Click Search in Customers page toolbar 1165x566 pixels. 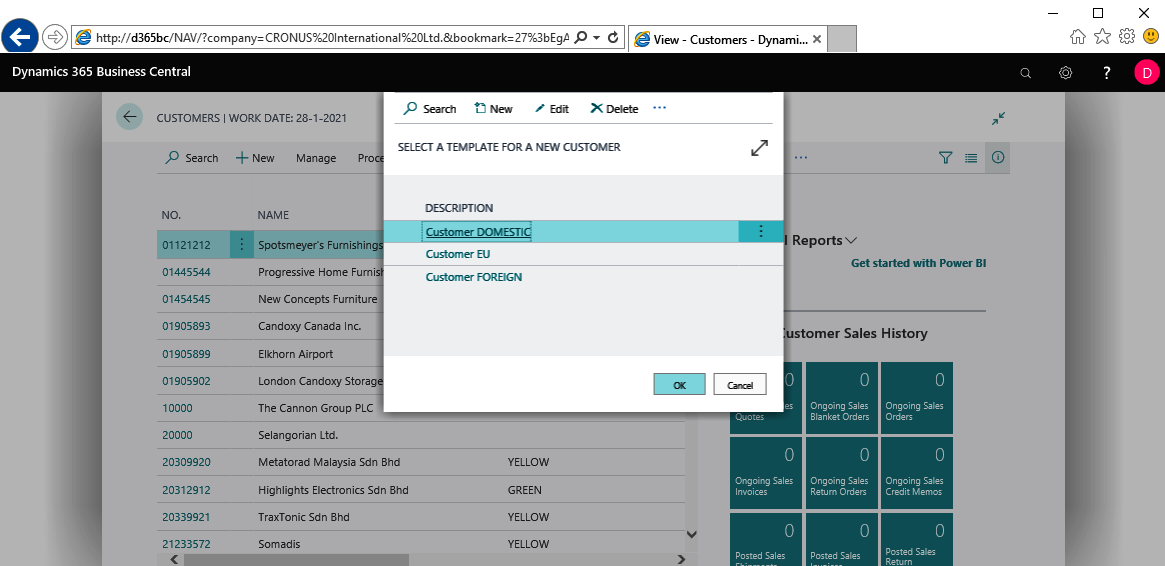click(192, 158)
